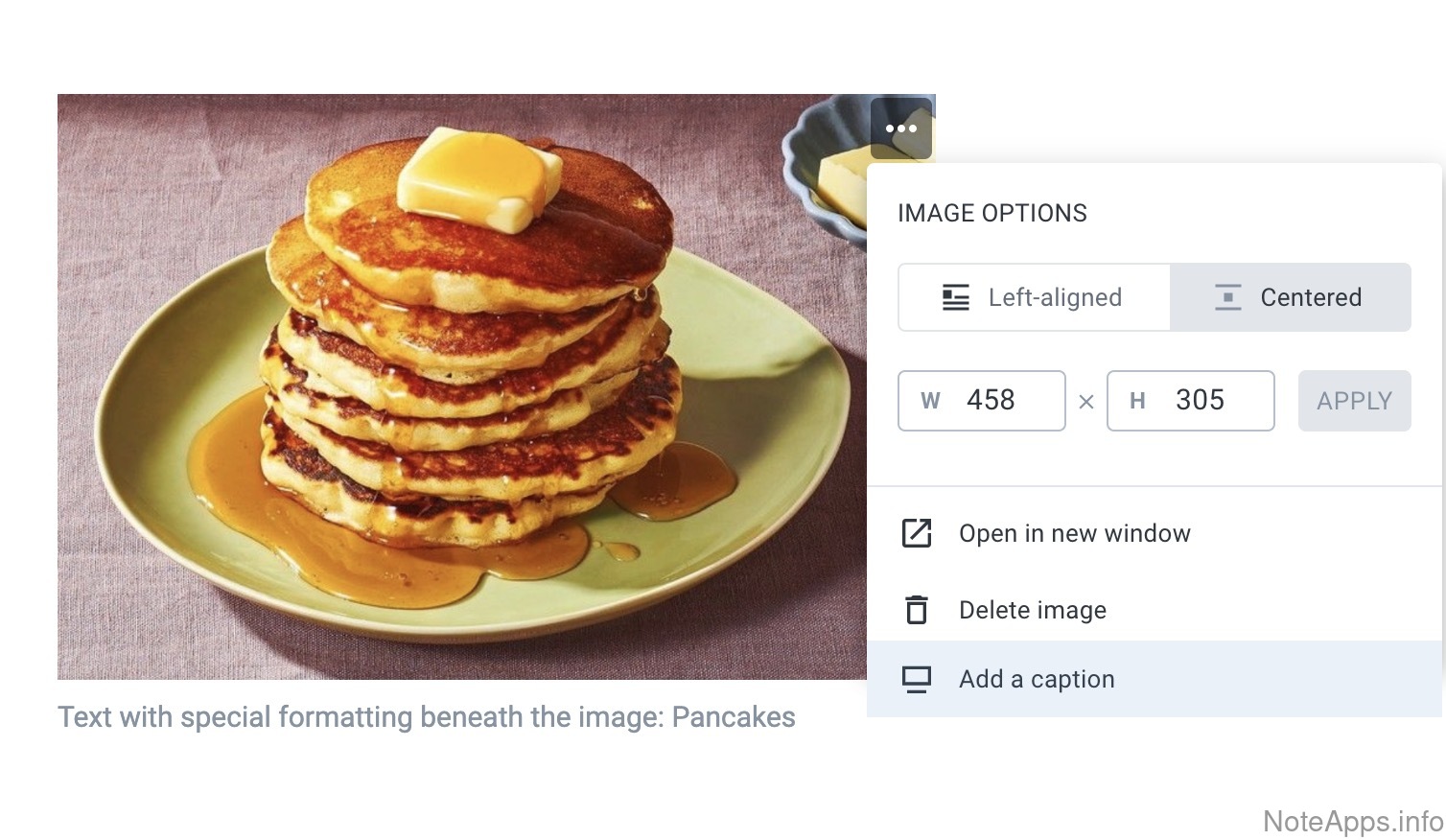Screen dimensions: 1446x840
Task: Choose Delete image
Action: coord(1033,610)
